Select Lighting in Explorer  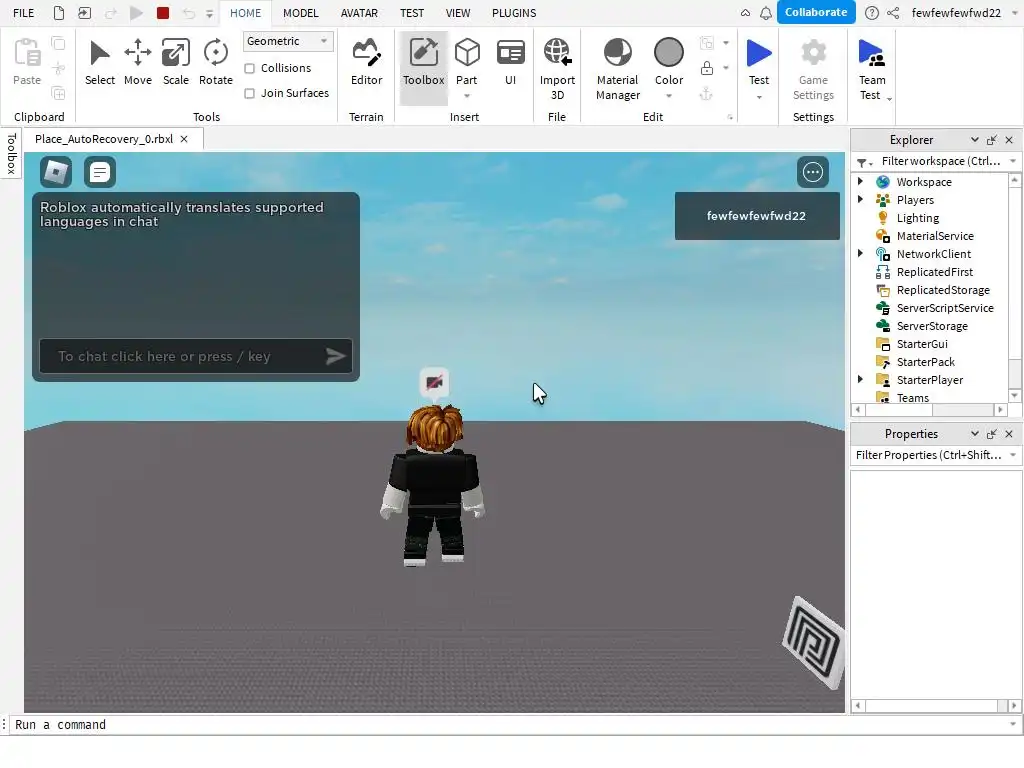coord(917,217)
